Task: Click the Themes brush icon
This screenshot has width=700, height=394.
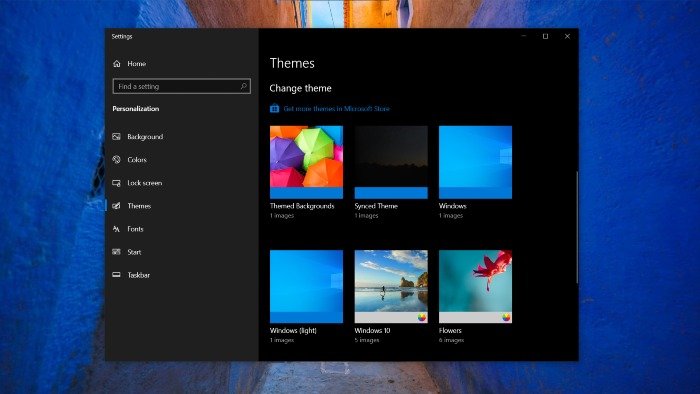Action: (x=117, y=206)
